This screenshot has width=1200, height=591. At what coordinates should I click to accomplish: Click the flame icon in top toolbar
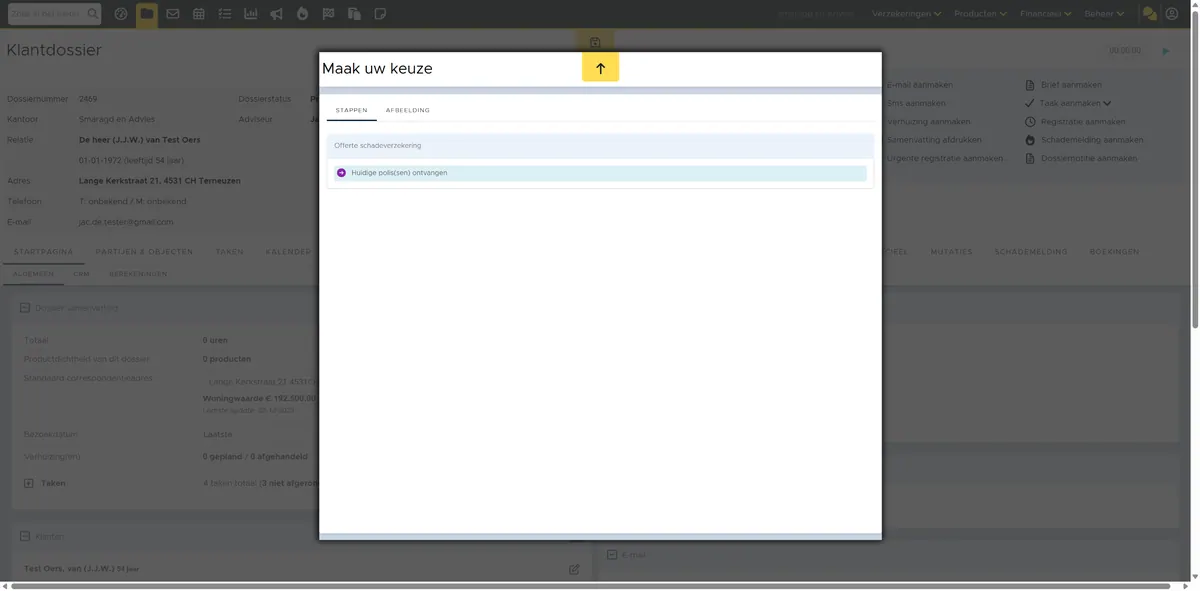pos(302,14)
